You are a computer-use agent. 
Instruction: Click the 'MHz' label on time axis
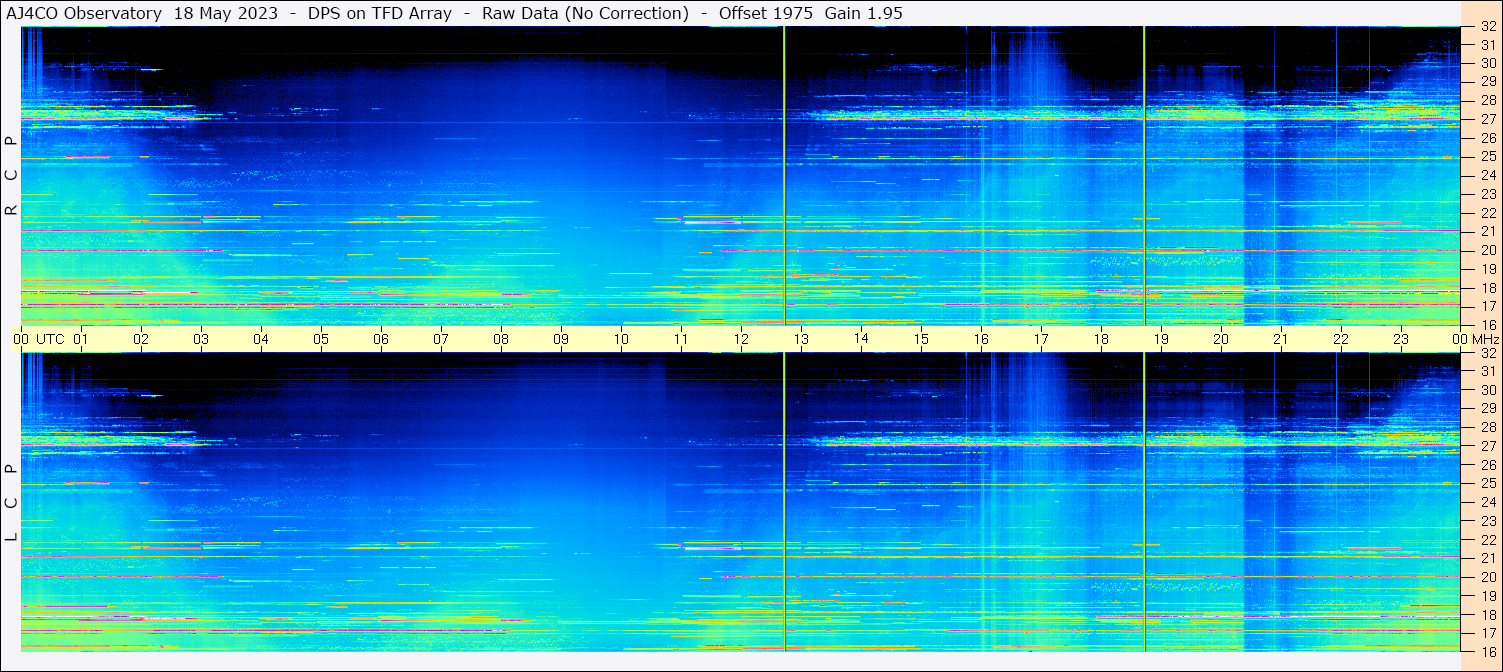1485,339
